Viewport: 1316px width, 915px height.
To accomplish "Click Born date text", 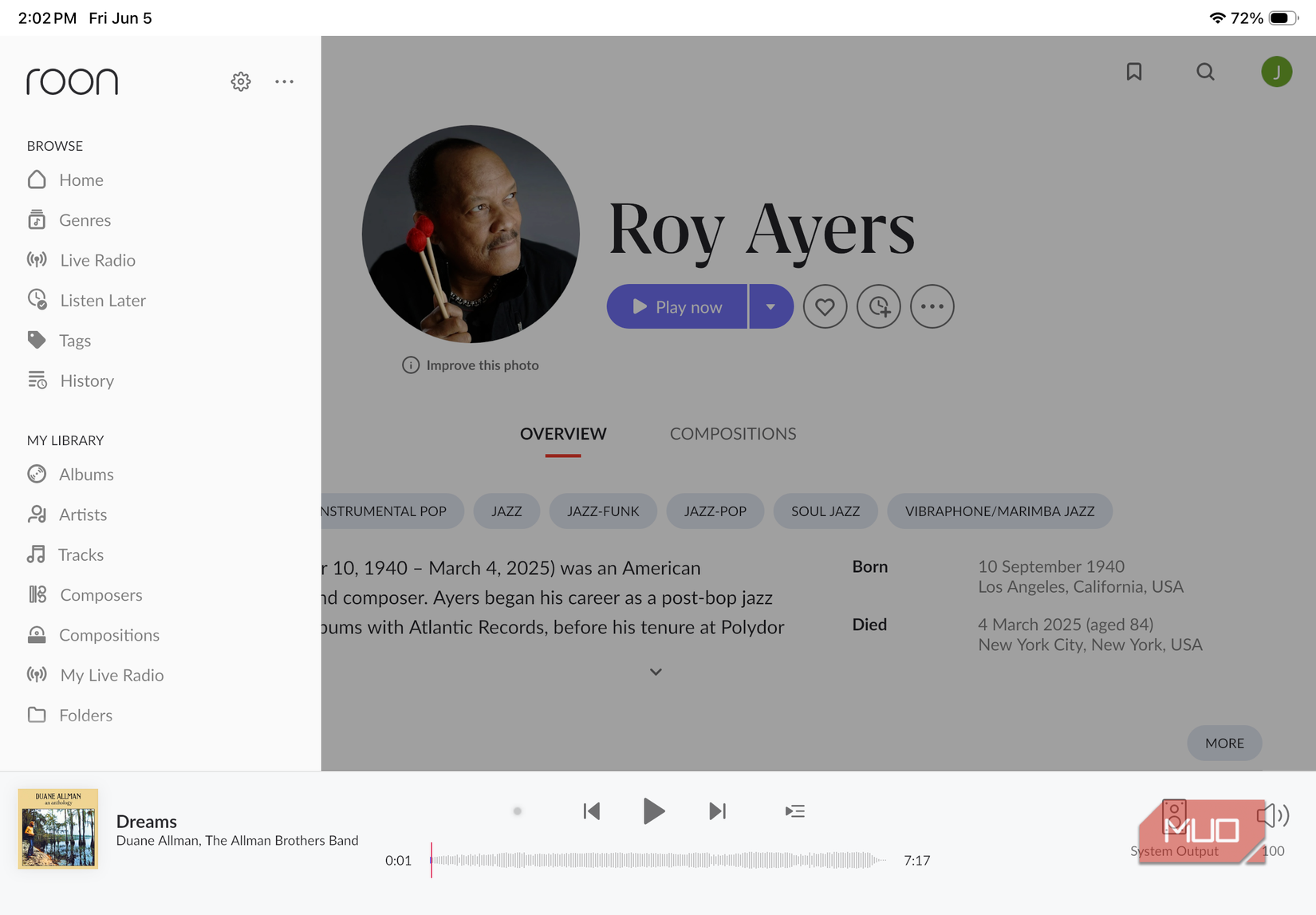I will click(1051, 566).
